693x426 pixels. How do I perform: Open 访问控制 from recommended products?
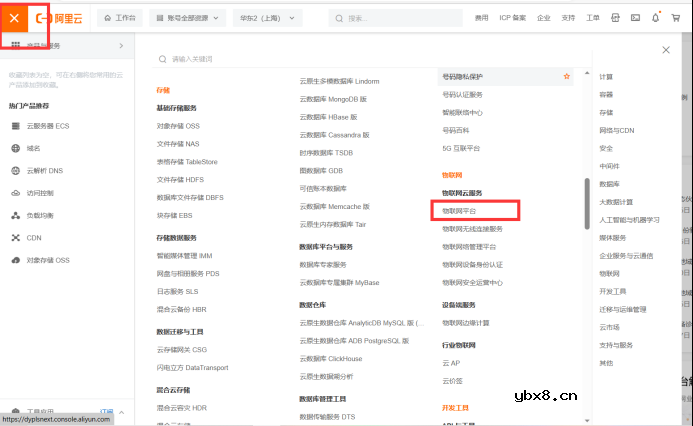pyautogui.click(x=40, y=193)
